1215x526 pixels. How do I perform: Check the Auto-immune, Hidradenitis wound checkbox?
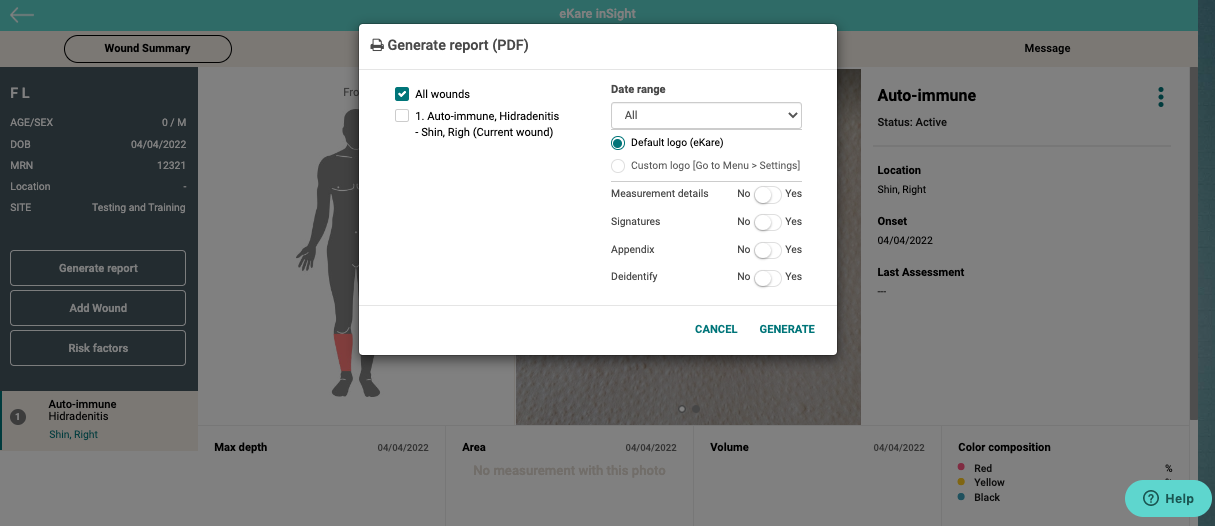tap(402, 116)
